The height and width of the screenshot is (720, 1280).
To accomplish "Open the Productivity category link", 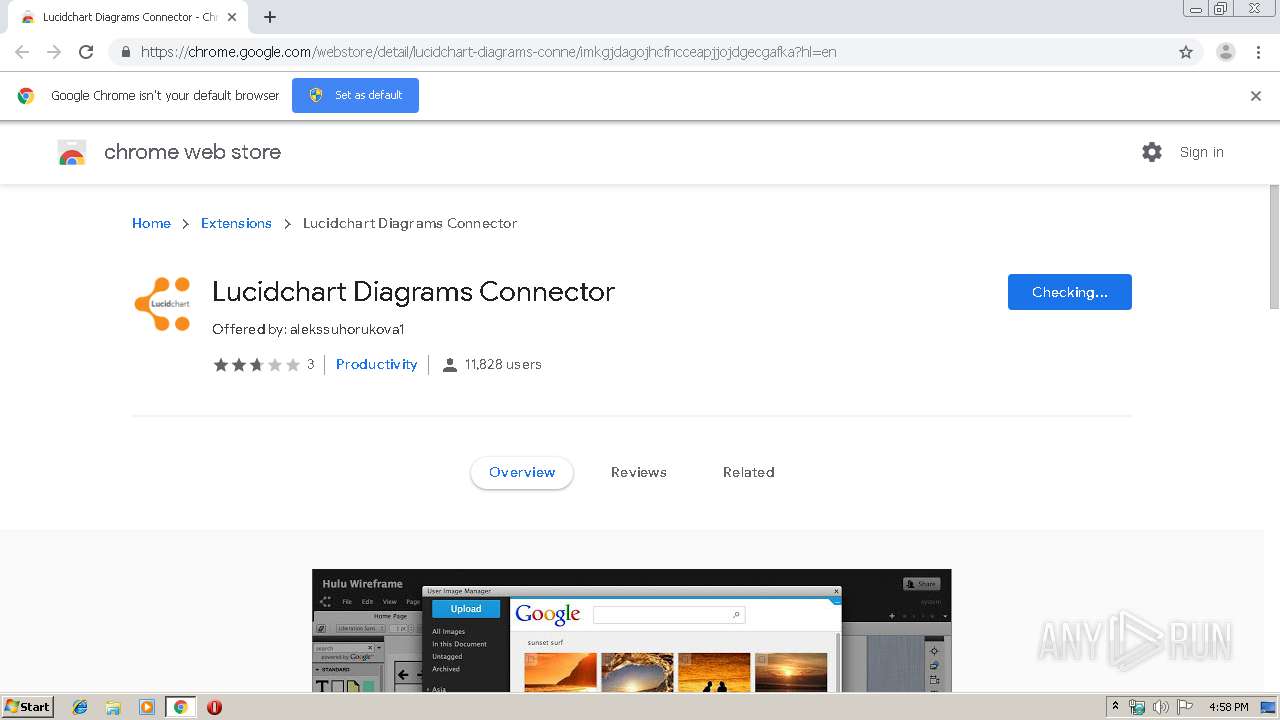I will tap(376, 364).
